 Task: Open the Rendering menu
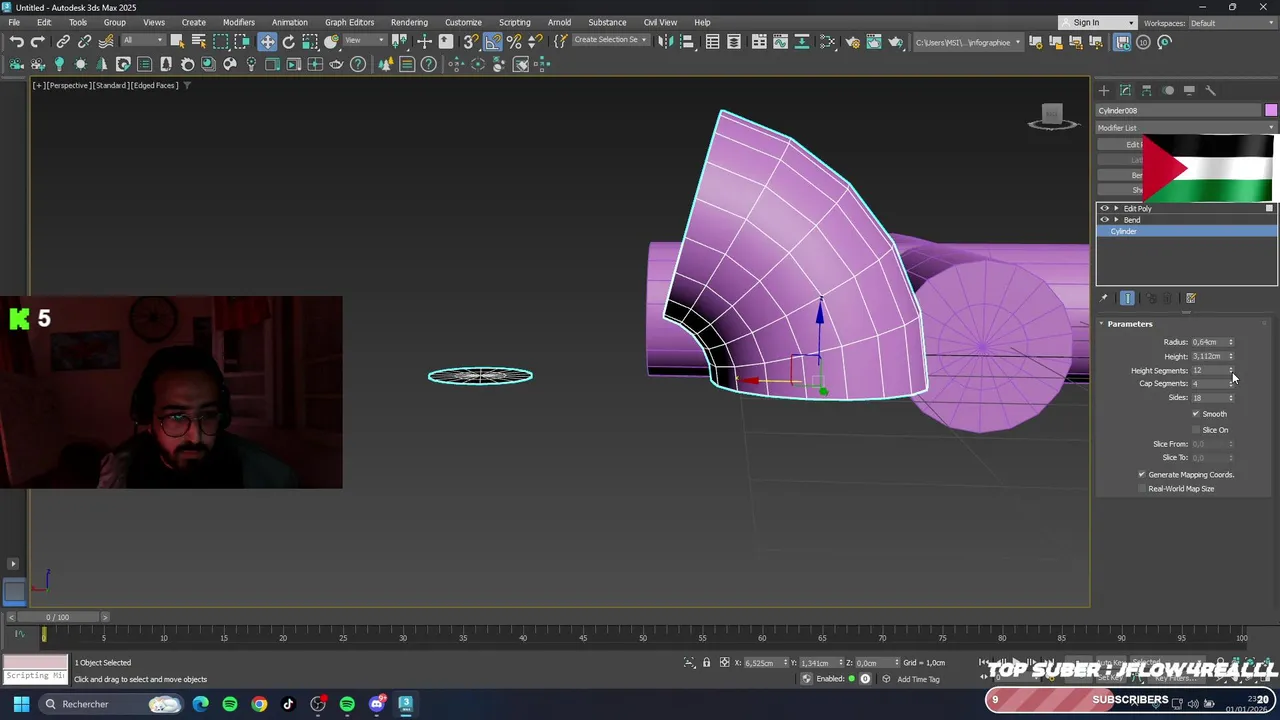tap(409, 22)
